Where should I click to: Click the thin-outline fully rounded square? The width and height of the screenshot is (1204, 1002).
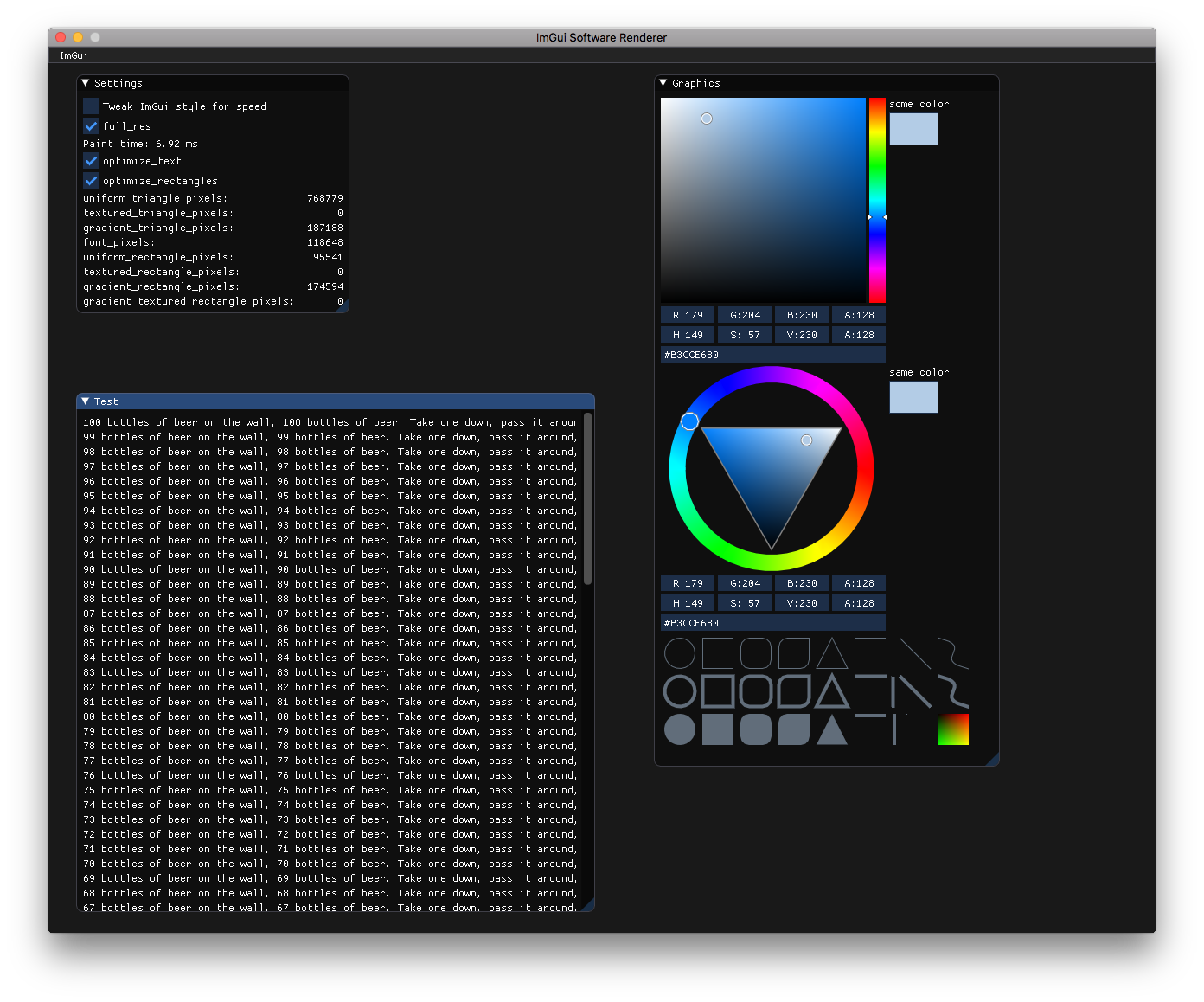[756, 653]
